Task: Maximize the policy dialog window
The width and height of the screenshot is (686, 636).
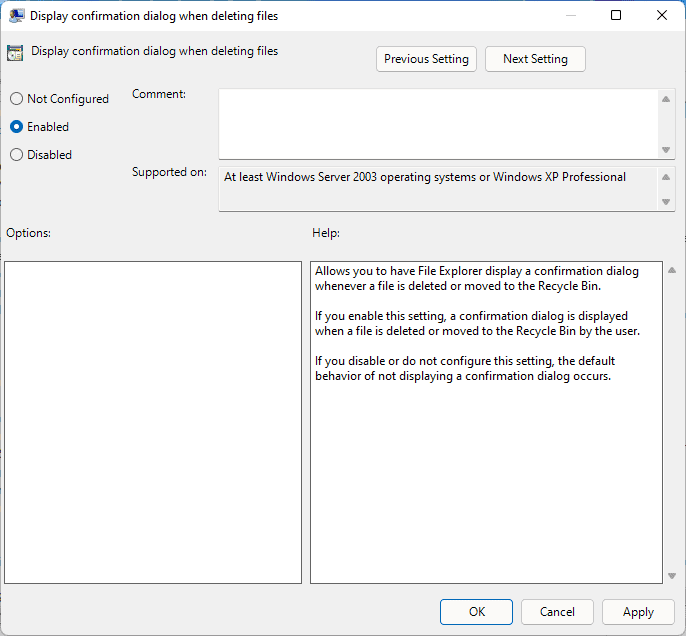Action: [x=616, y=15]
